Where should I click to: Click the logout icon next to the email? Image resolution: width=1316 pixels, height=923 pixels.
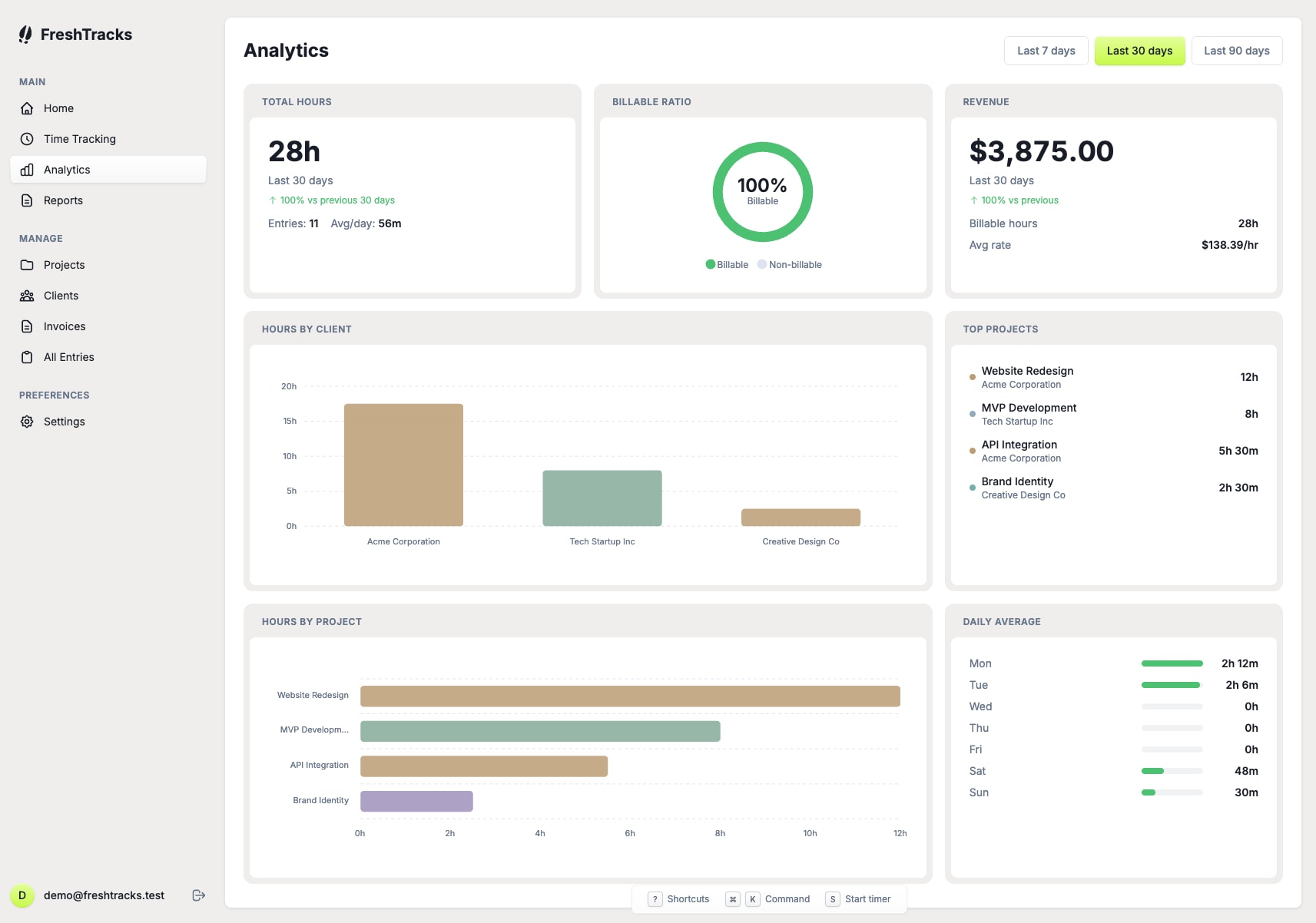[198, 895]
